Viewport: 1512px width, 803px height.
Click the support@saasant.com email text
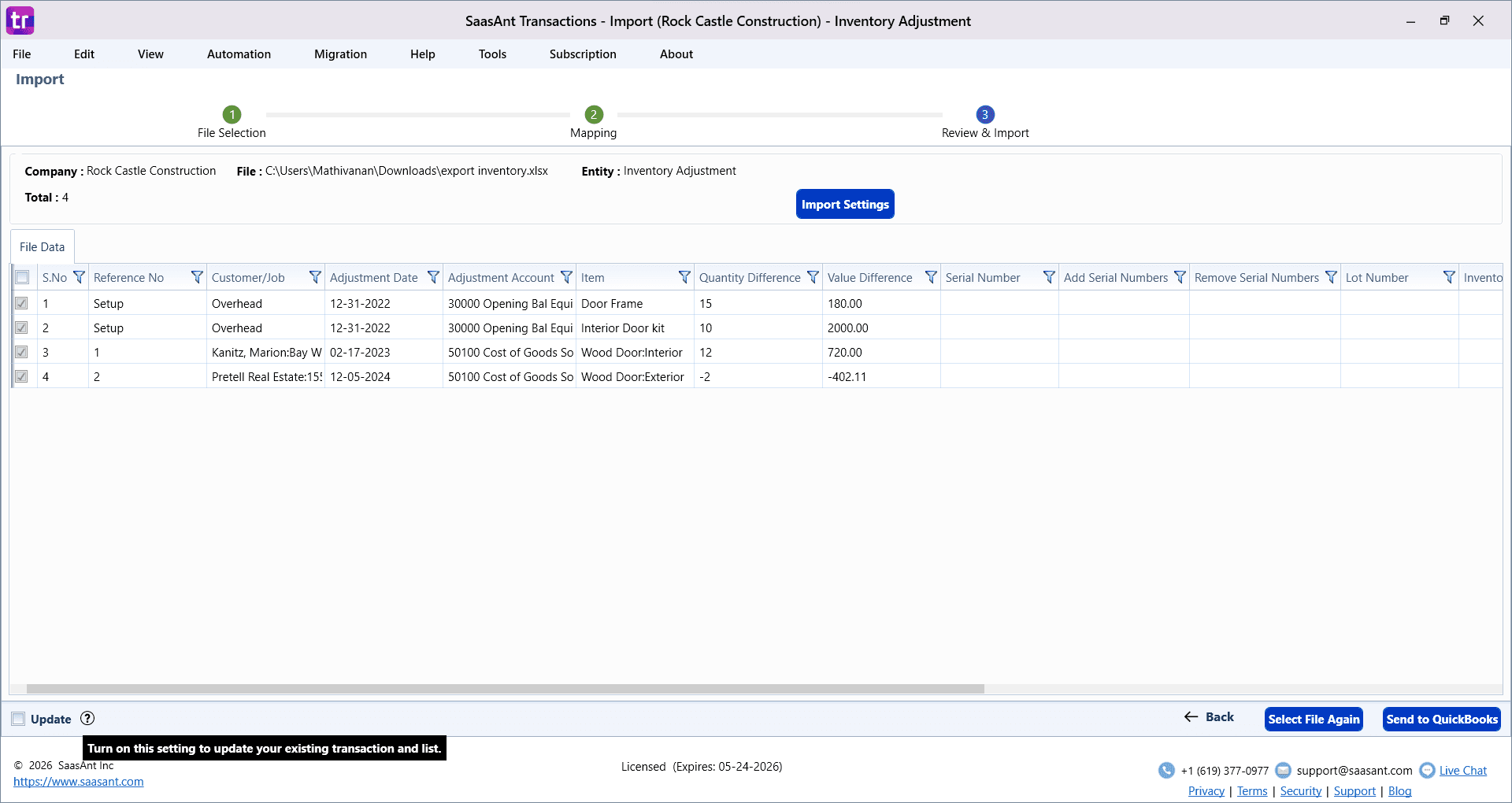(1354, 771)
